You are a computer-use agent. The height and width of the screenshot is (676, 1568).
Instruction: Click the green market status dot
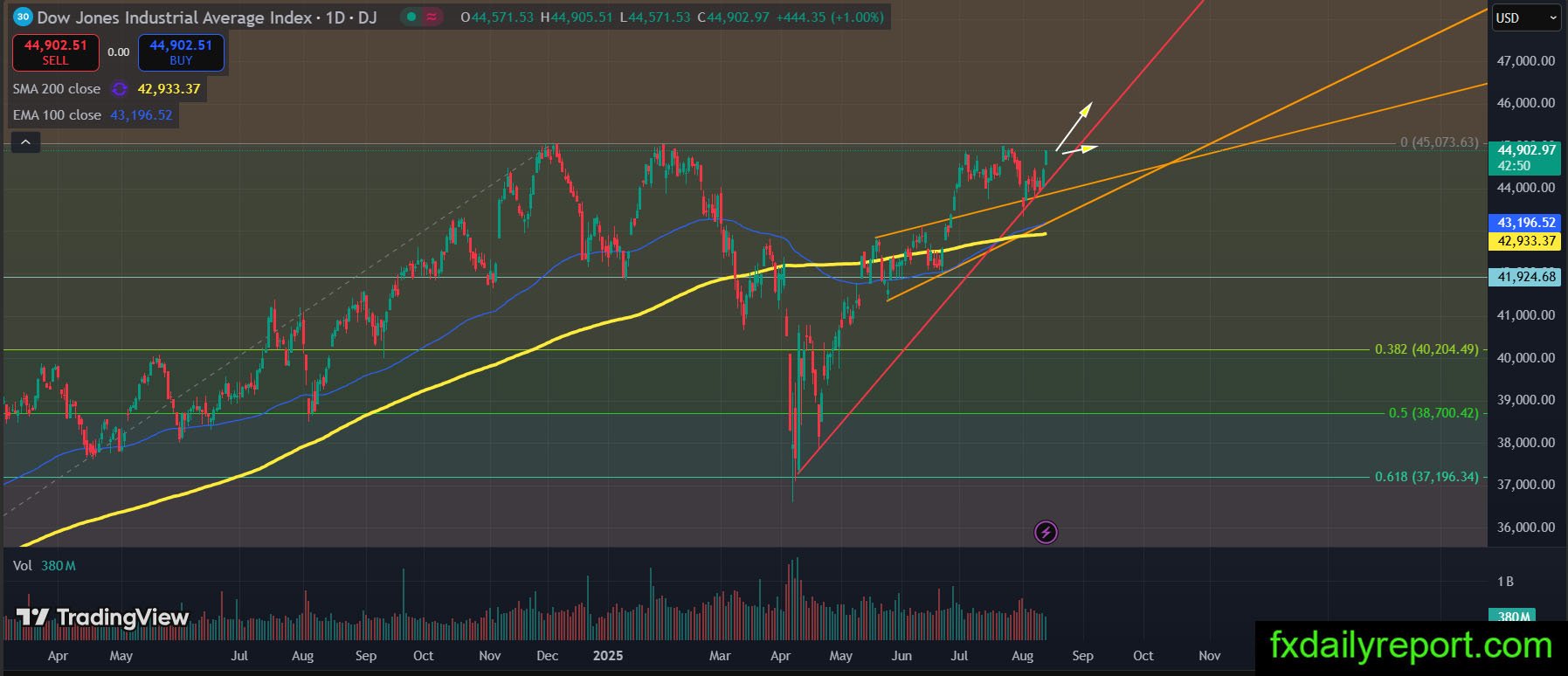point(411,17)
